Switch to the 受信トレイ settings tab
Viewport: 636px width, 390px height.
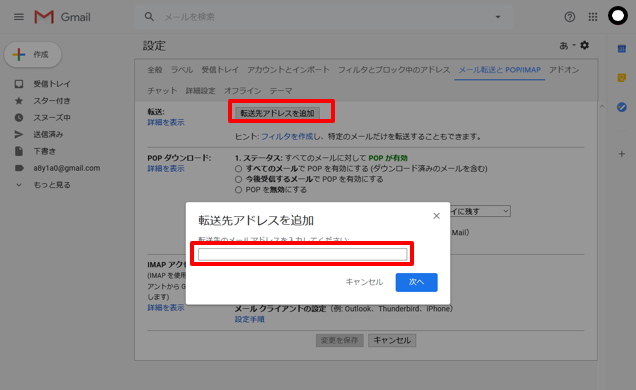(x=220, y=70)
